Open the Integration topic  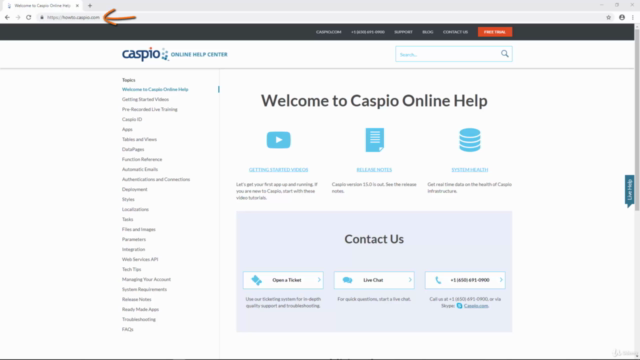coord(133,249)
